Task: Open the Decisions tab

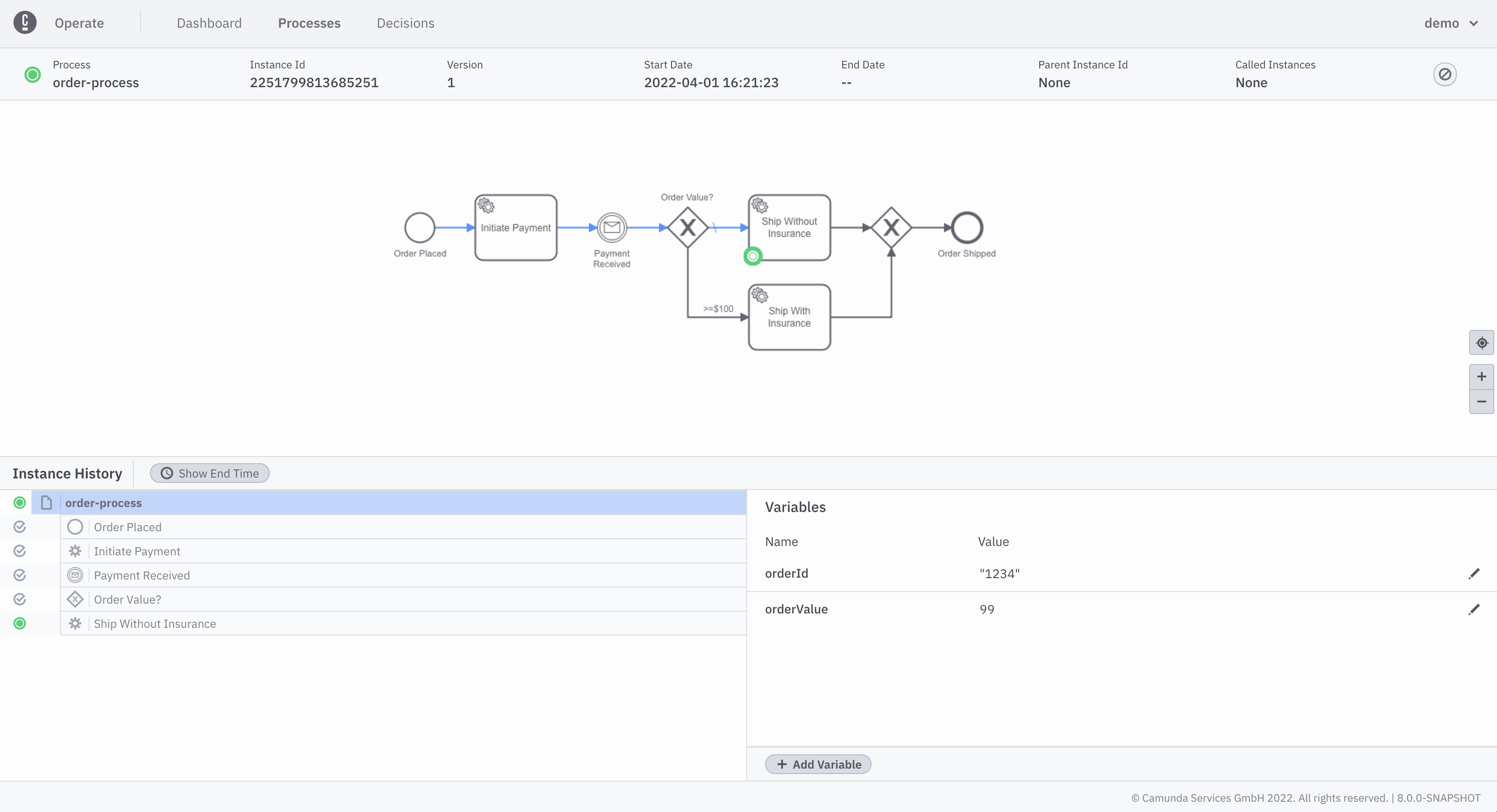Action: pos(405,23)
